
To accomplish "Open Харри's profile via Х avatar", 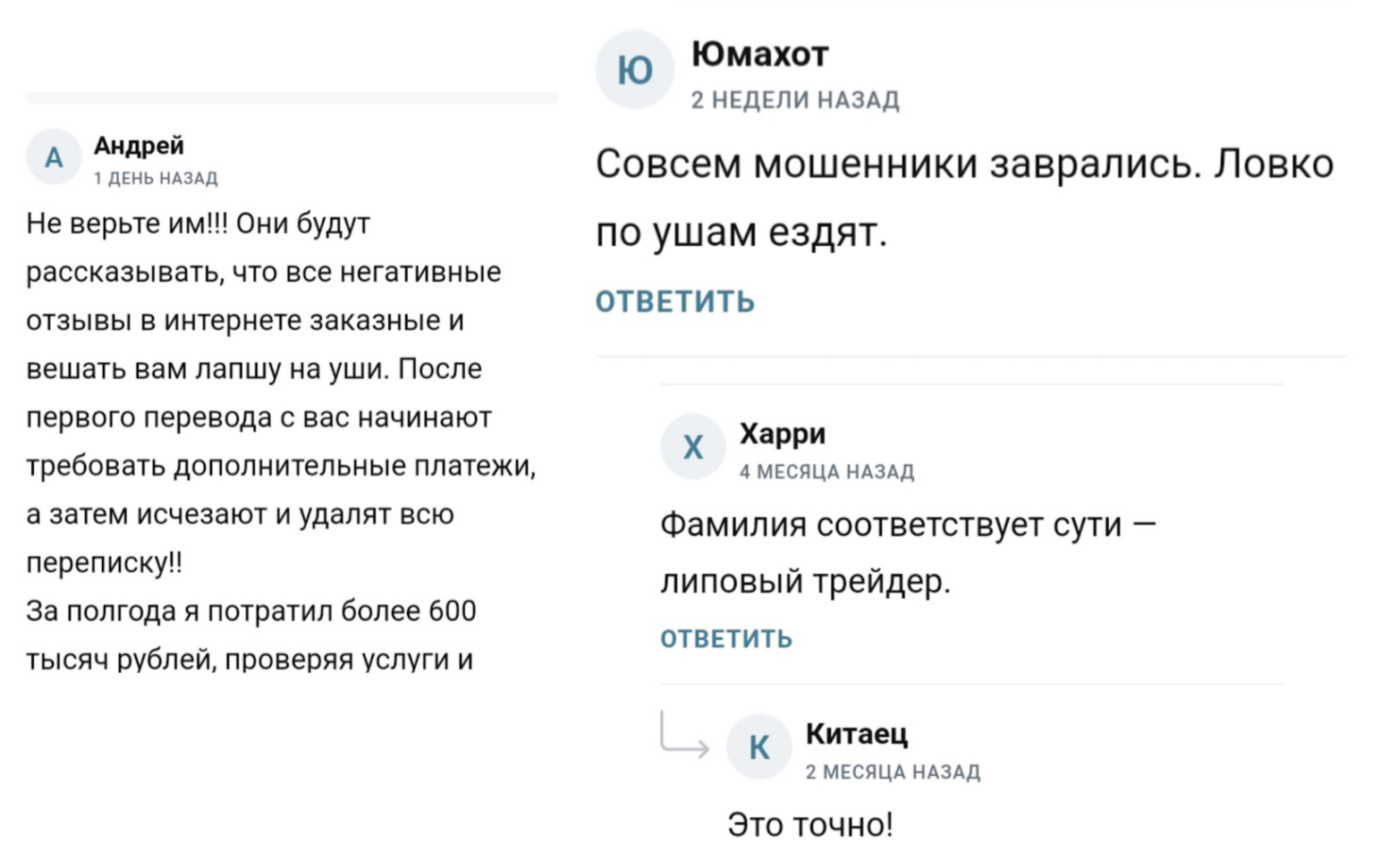I will tap(692, 446).
